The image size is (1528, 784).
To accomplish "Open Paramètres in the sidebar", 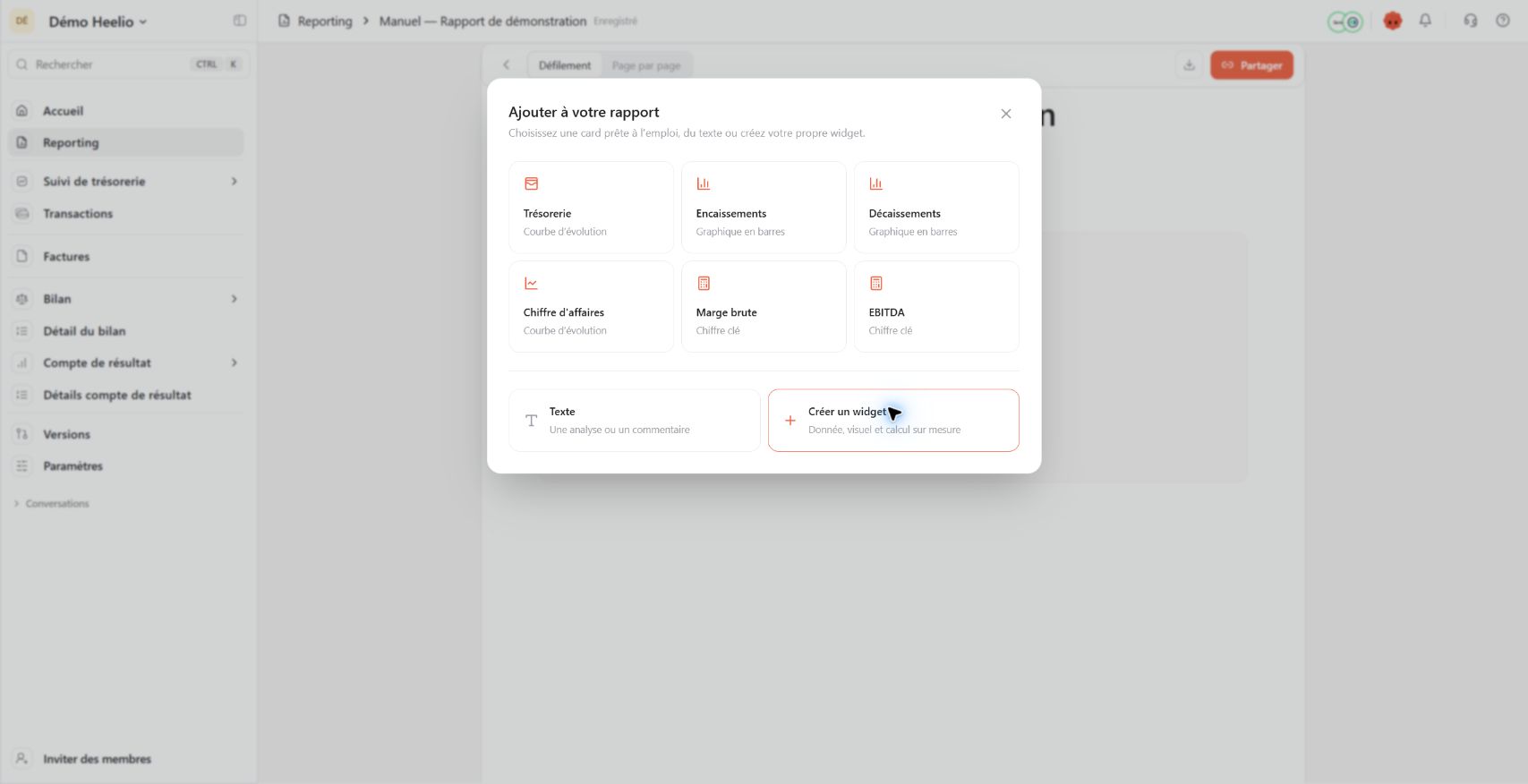I will tap(125, 466).
